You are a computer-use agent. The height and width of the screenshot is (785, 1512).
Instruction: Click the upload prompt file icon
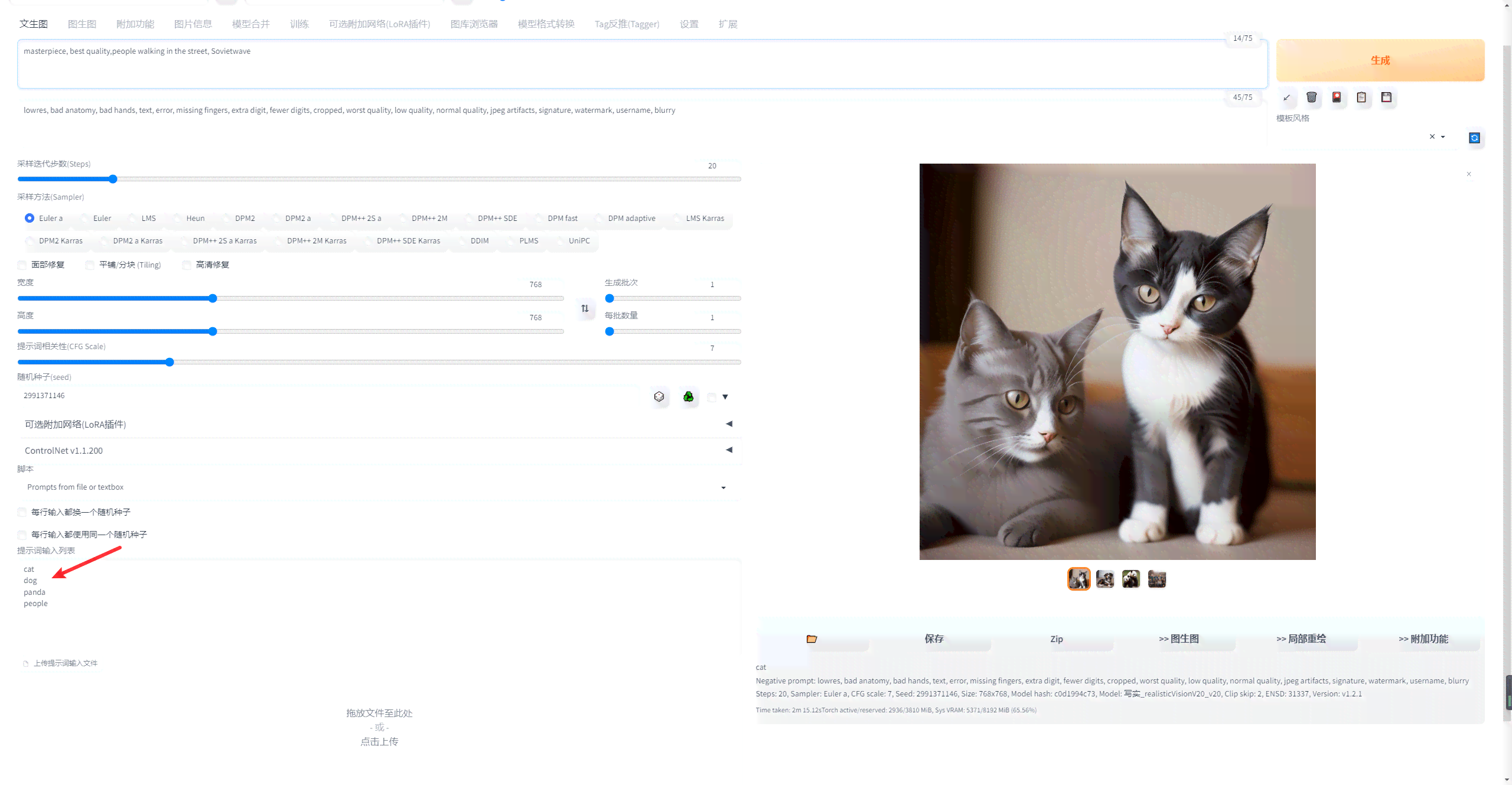26,663
